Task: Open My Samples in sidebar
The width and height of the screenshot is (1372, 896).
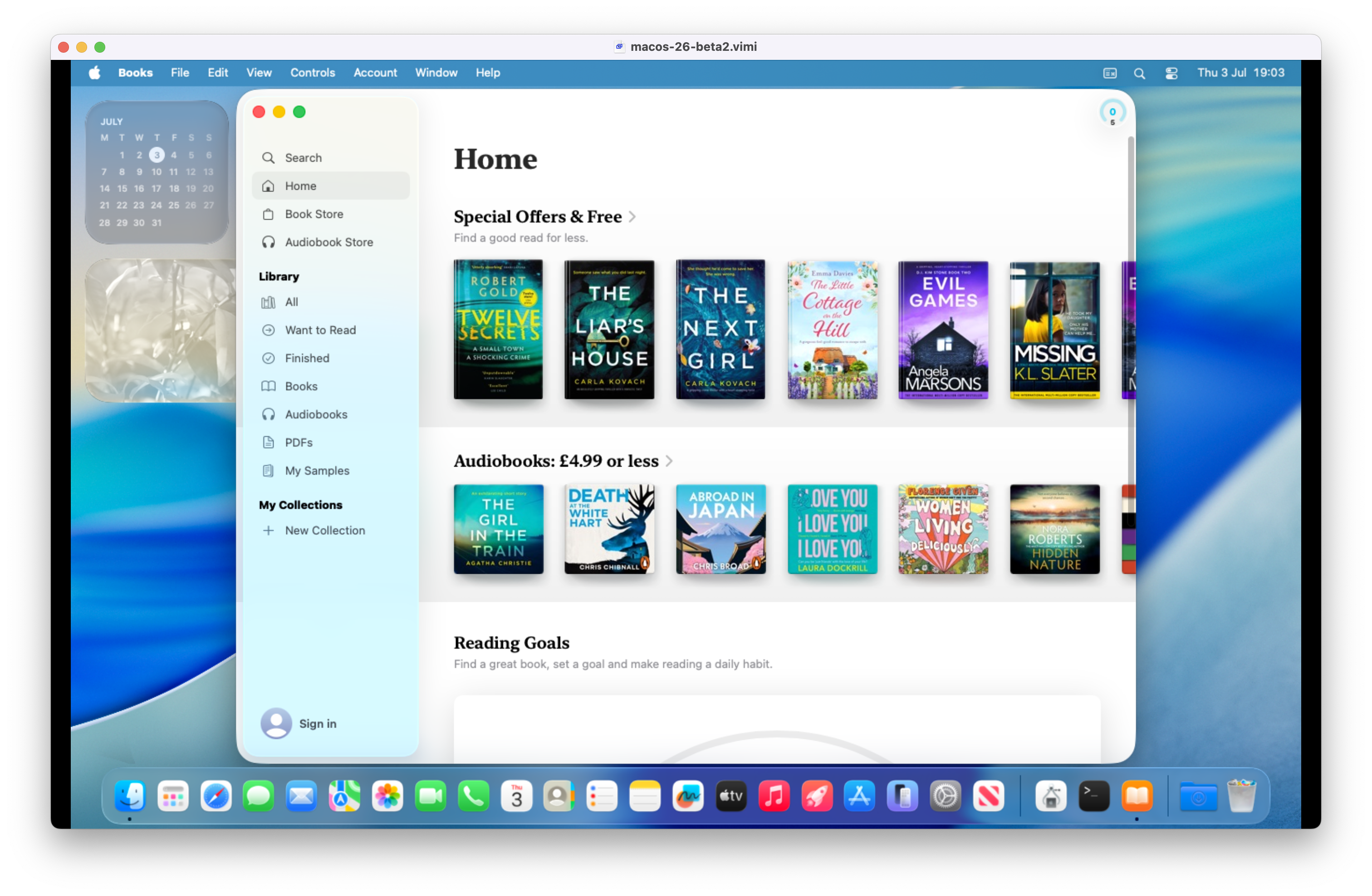Action: tap(317, 471)
